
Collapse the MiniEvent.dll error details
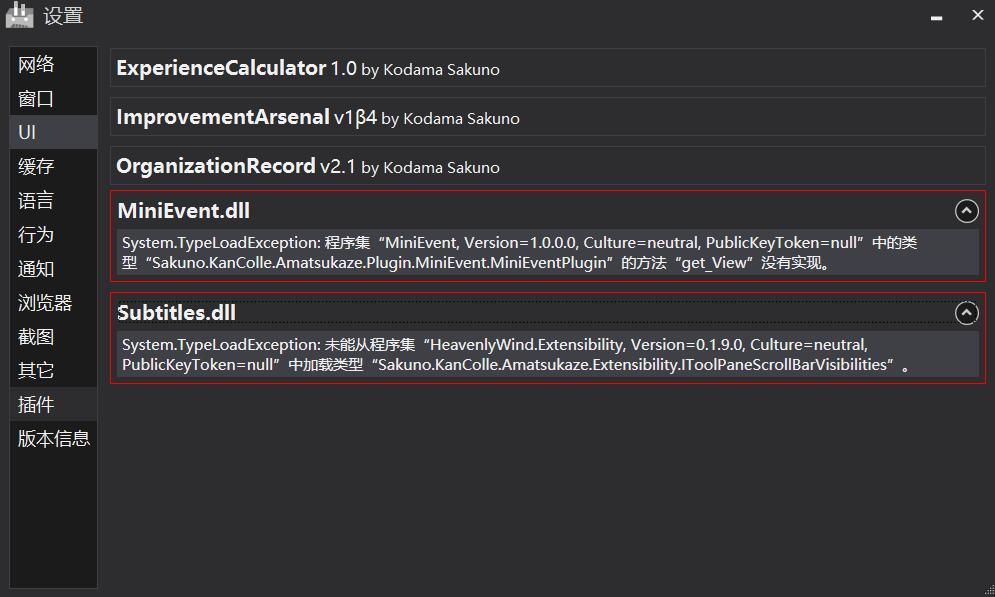(966, 211)
